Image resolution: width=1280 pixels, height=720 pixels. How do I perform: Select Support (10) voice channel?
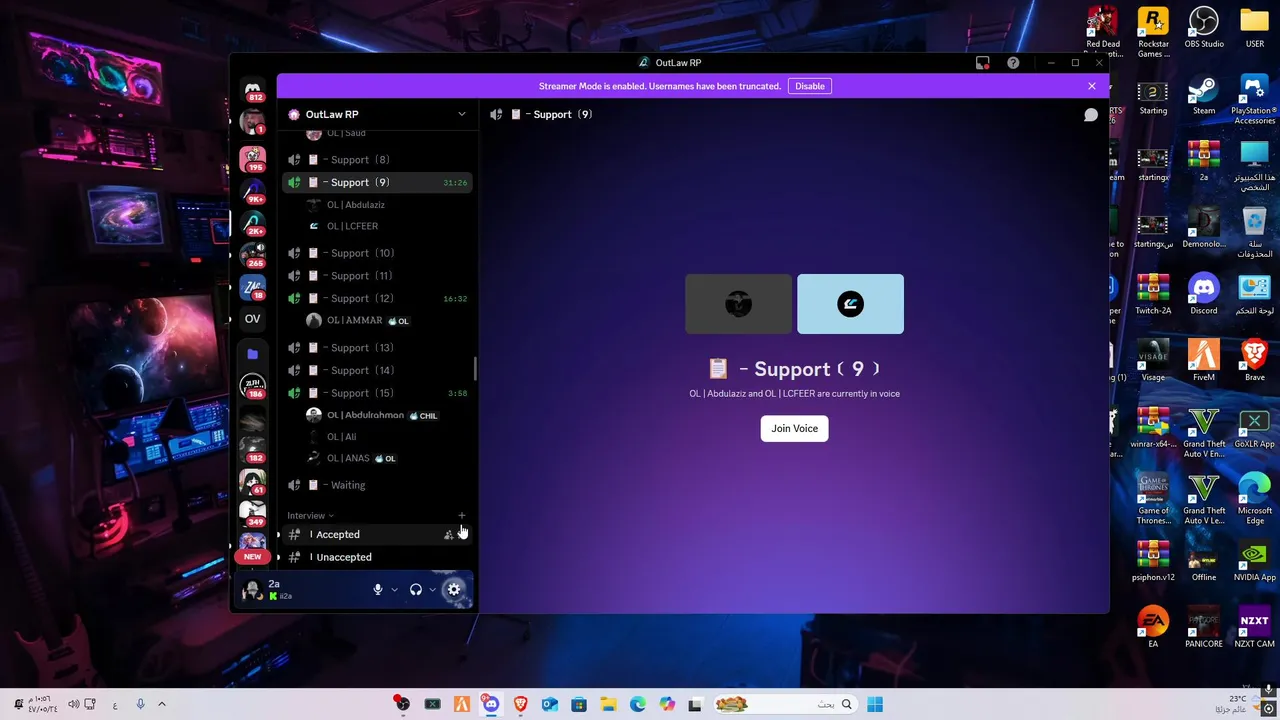click(x=377, y=253)
